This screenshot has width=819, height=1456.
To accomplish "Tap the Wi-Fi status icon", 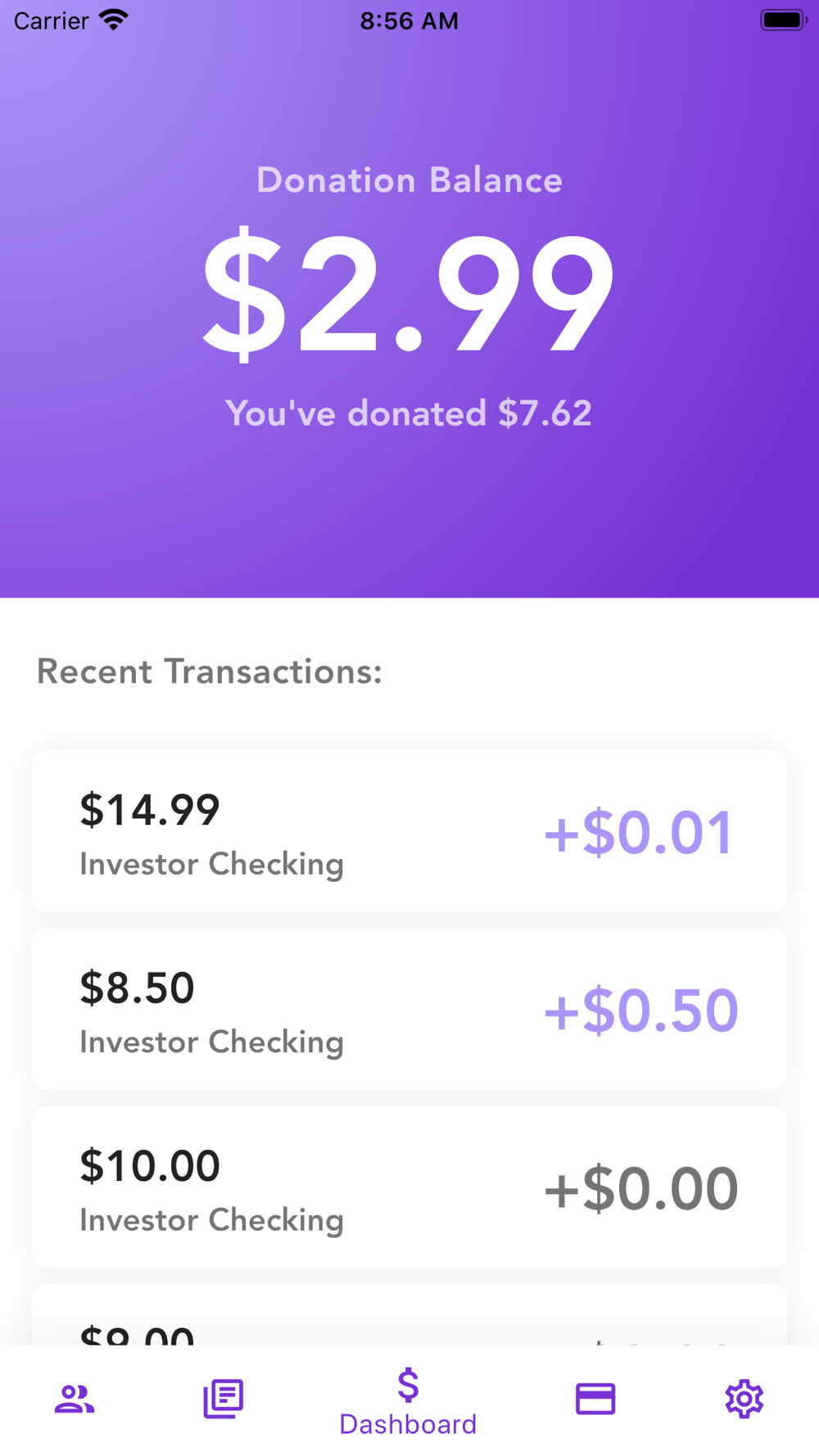I will point(114,20).
